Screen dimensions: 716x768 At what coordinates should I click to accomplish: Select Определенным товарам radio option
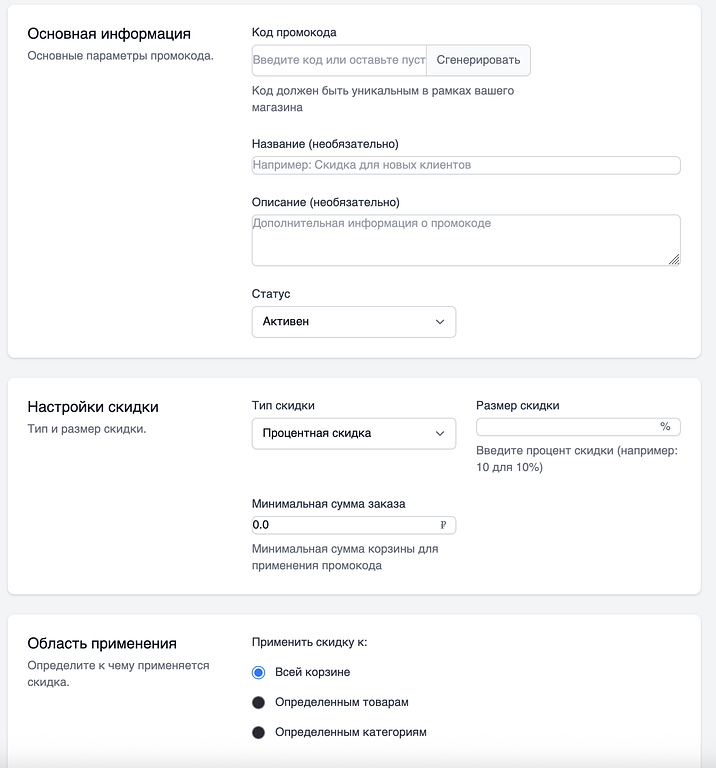pyautogui.click(x=259, y=703)
